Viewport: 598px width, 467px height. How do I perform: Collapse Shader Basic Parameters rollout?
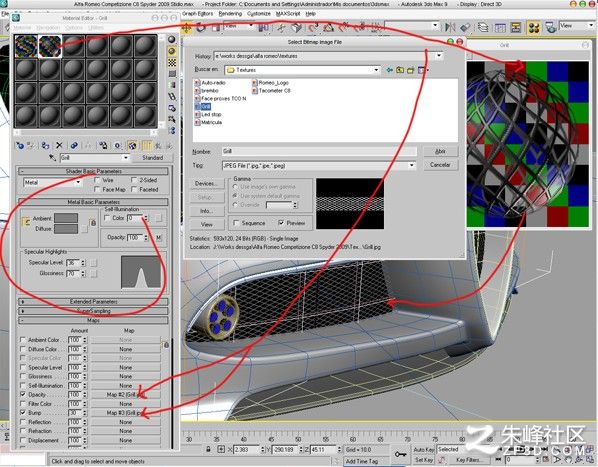[x=93, y=171]
